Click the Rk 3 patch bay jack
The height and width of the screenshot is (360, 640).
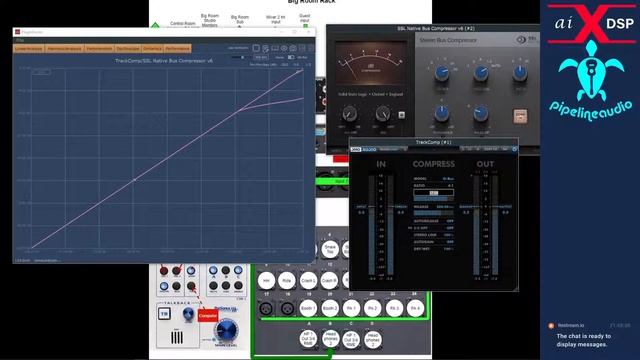[x=394, y=308]
